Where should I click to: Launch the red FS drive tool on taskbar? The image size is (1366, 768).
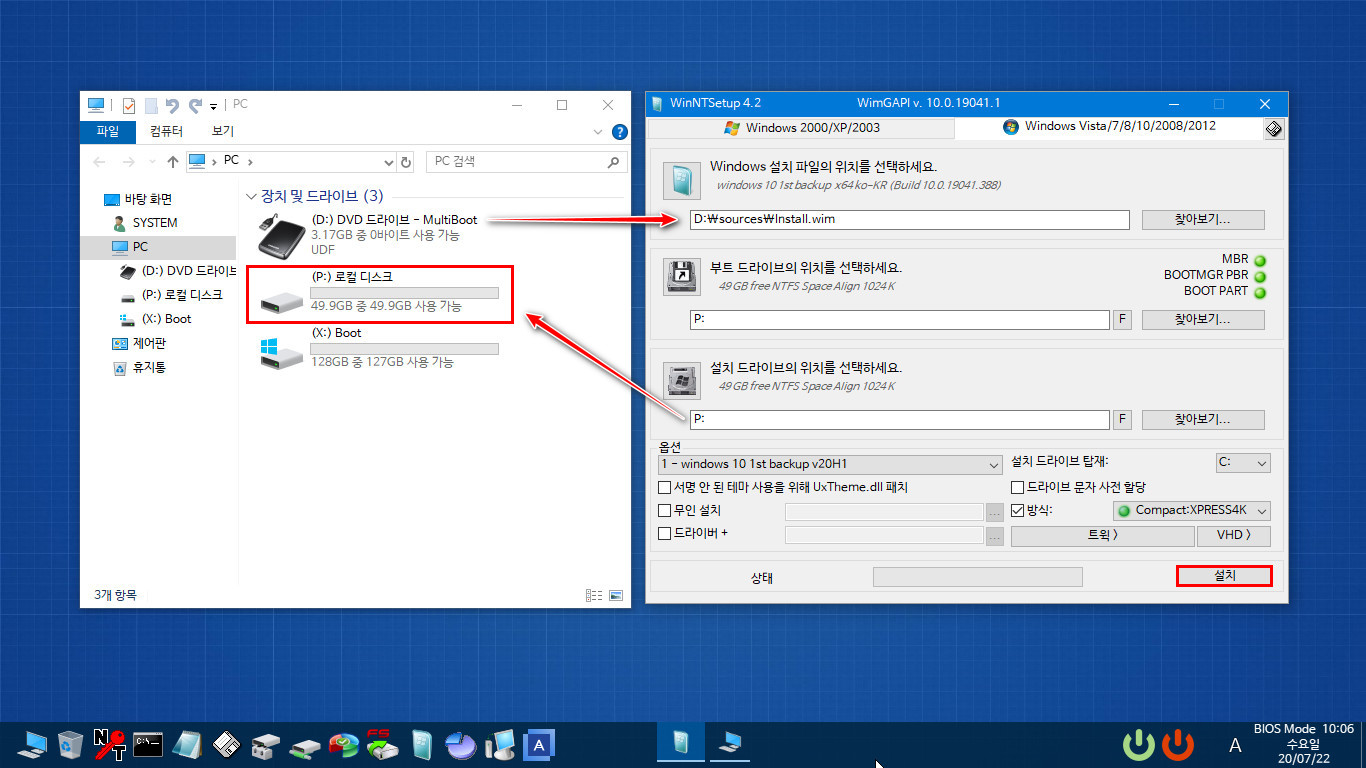click(x=383, y=743)
